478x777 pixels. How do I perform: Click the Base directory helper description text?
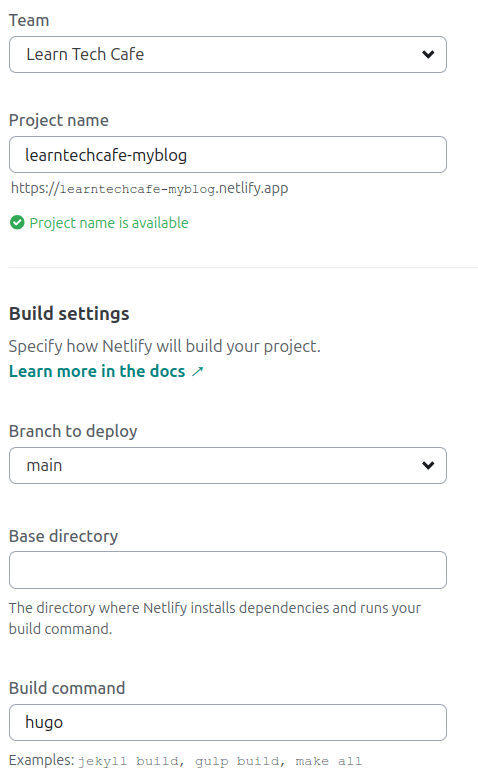coord(215,618)
